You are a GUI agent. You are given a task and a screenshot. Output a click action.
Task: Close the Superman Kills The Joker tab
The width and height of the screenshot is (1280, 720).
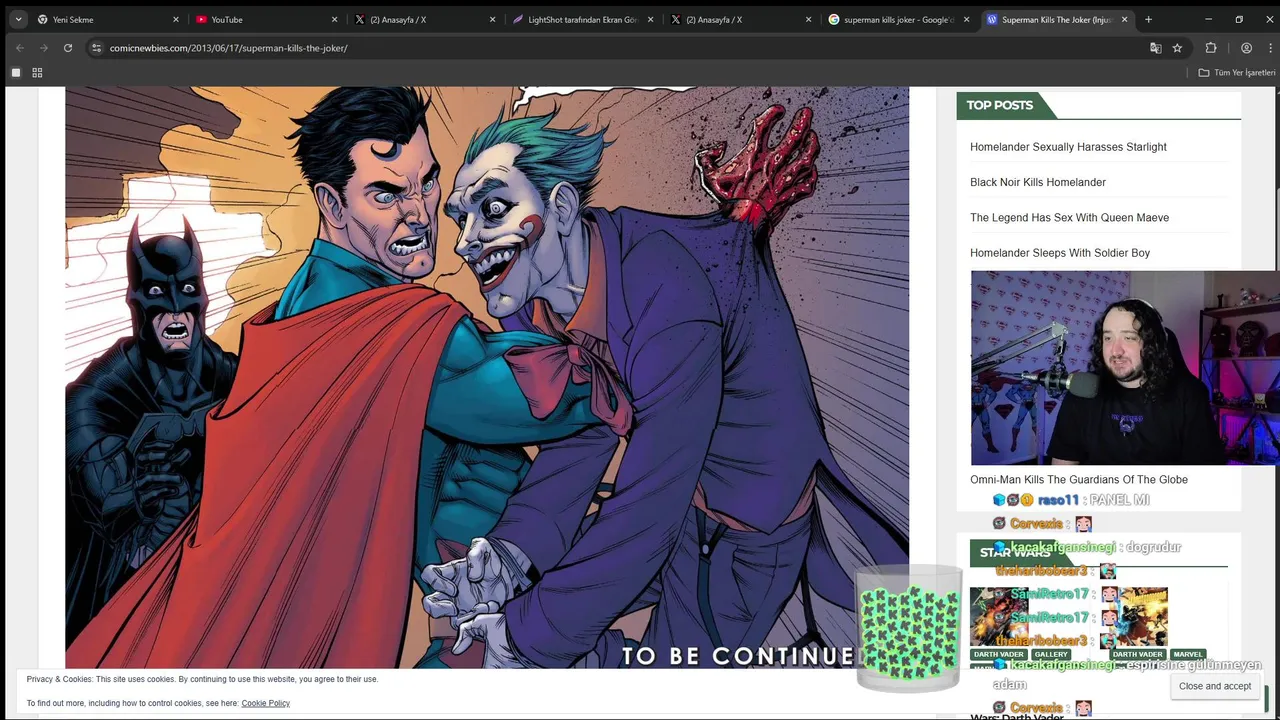[x=1124, y=19]
